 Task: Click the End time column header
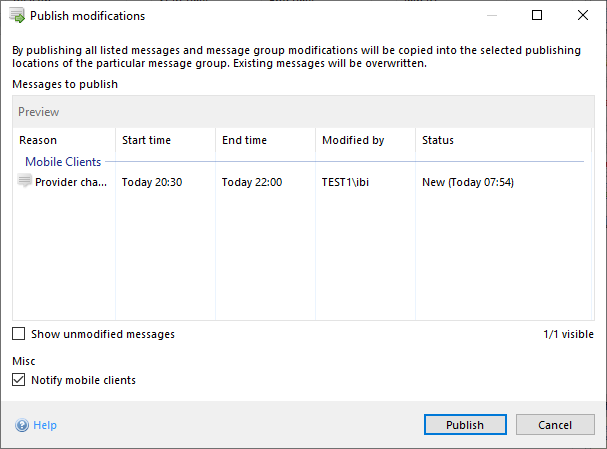(x=246, y=140)
